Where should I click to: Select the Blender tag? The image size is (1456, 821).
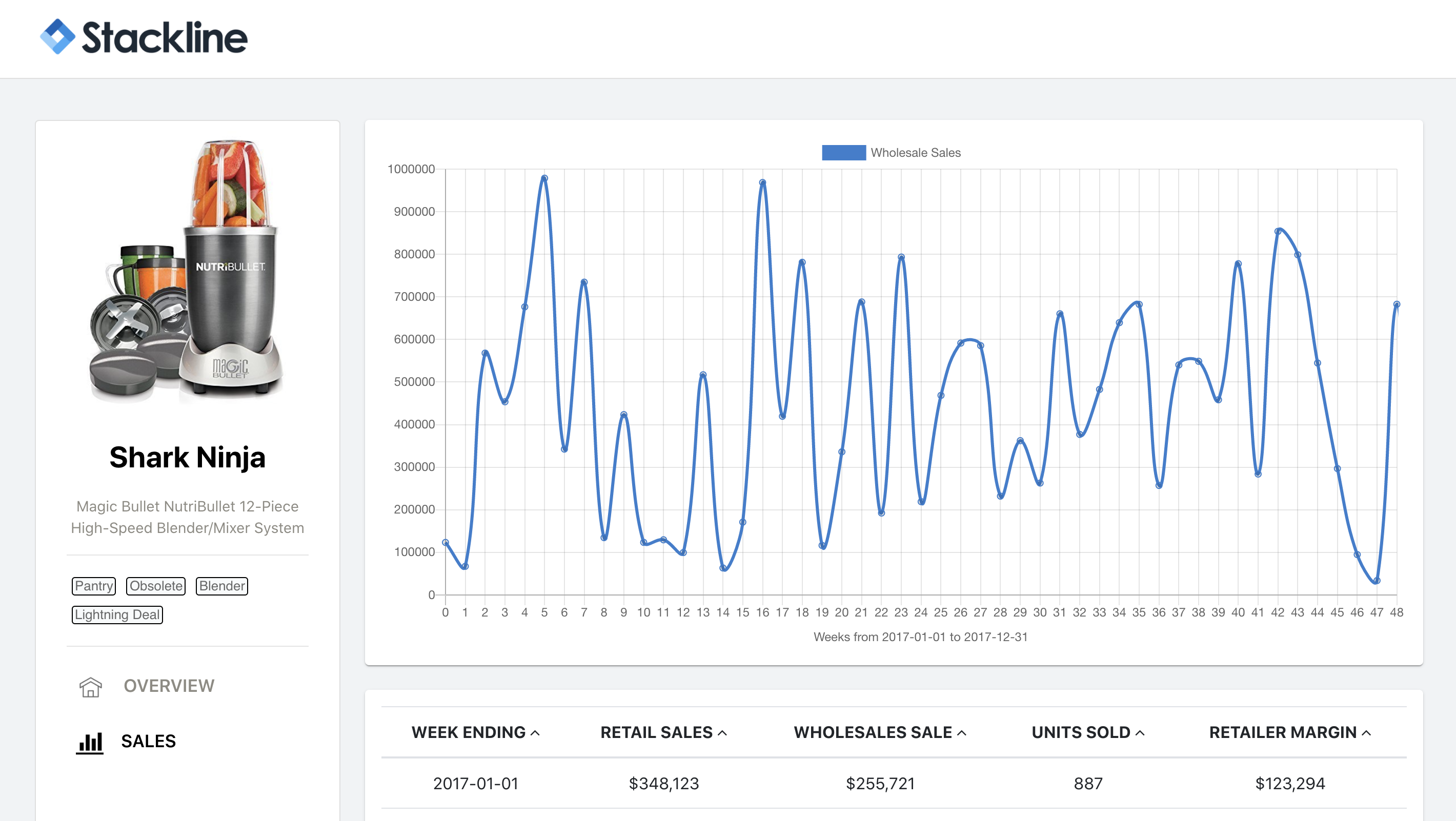pyautogui.click(x=221, y=586)
